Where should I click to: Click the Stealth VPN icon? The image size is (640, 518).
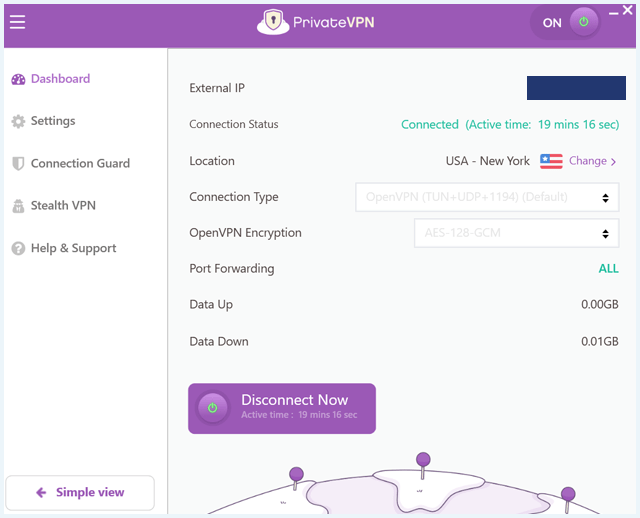[18, 206]
